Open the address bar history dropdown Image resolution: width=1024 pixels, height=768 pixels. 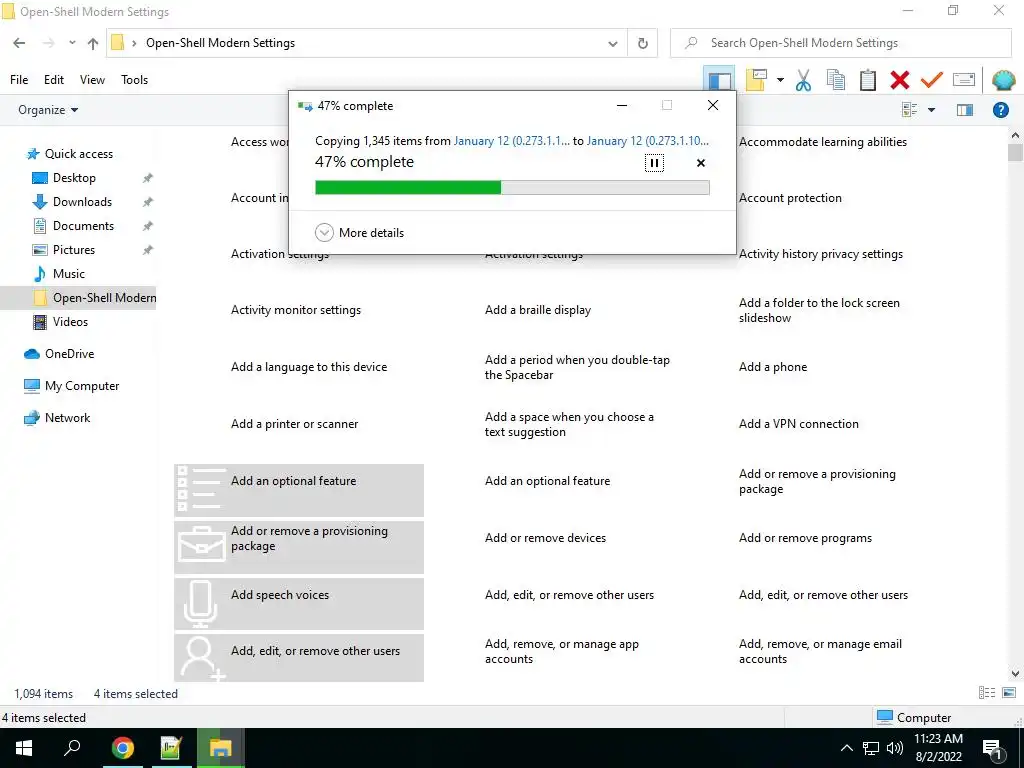point(613,43)
